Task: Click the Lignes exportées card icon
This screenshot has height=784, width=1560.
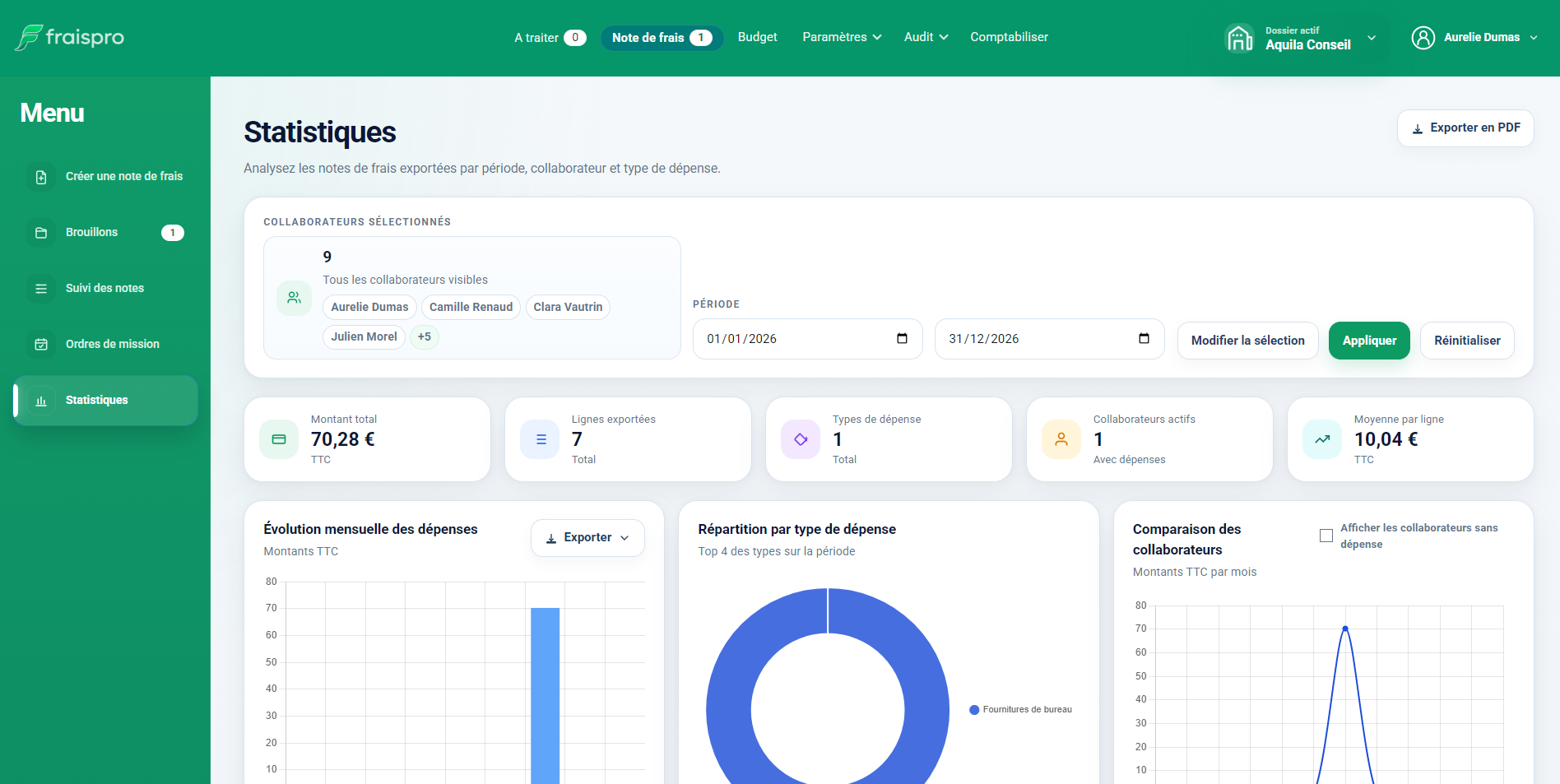Action: coord(540,439)
